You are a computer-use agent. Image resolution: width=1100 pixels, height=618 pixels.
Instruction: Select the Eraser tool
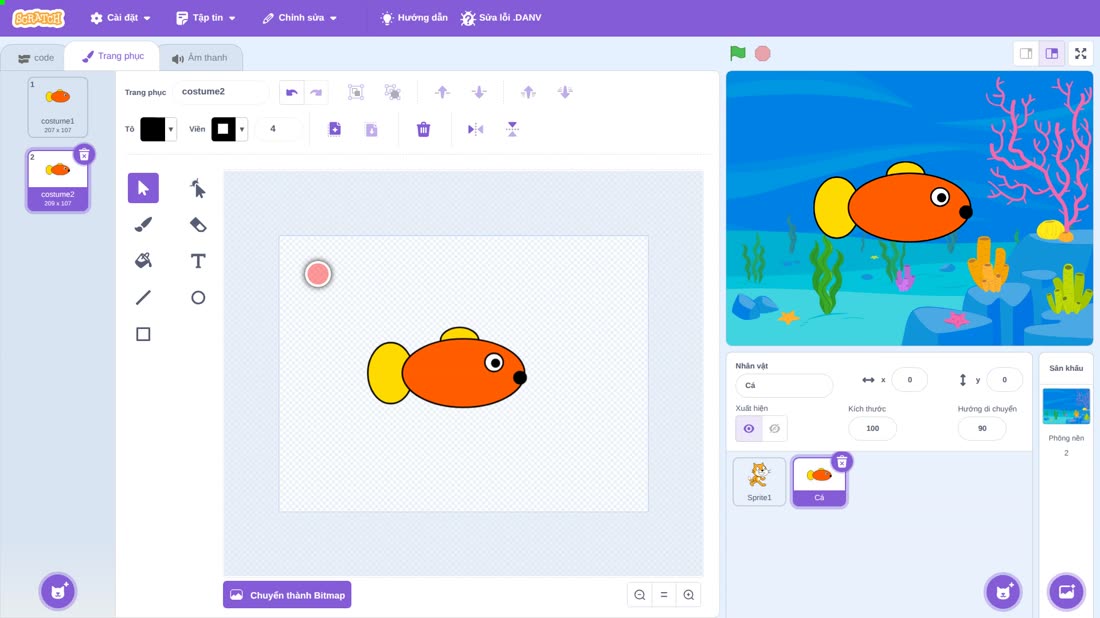tap(198, 224)
